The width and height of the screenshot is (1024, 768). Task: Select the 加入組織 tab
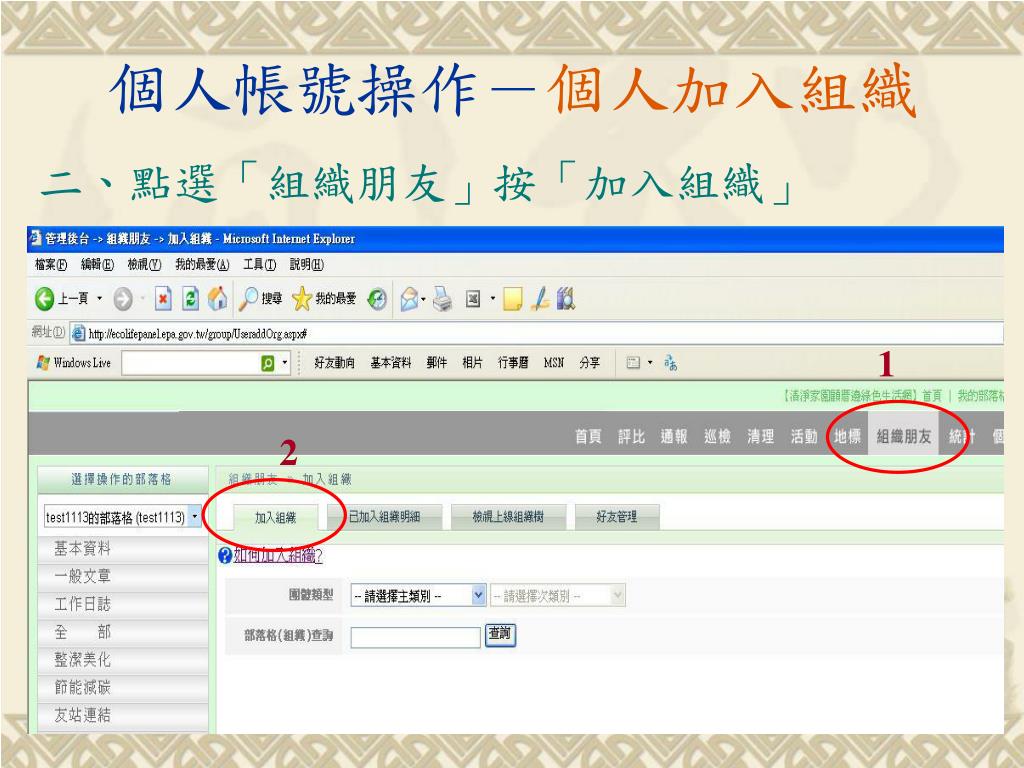276,517
